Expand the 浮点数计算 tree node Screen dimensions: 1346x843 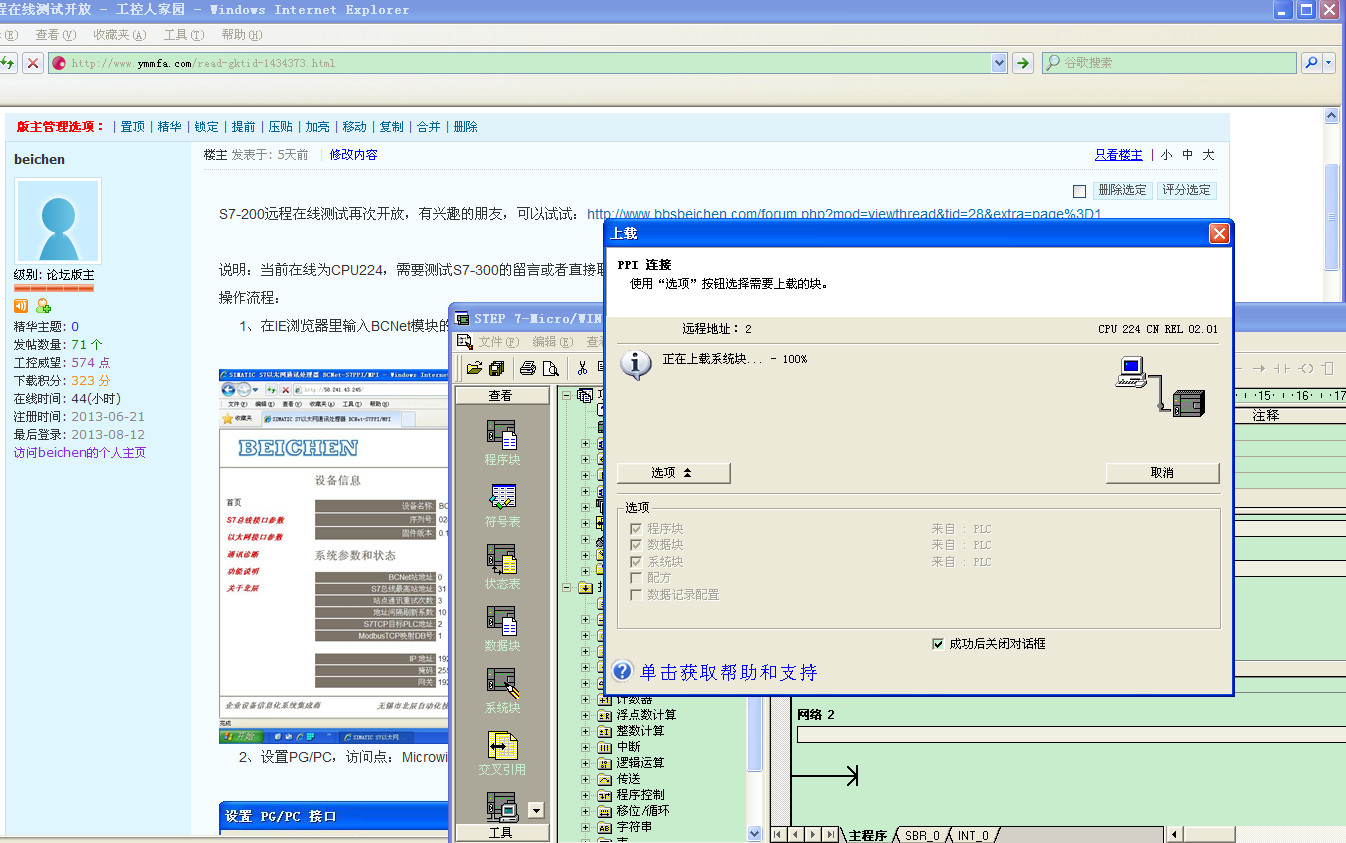click(x=586, y=715)
